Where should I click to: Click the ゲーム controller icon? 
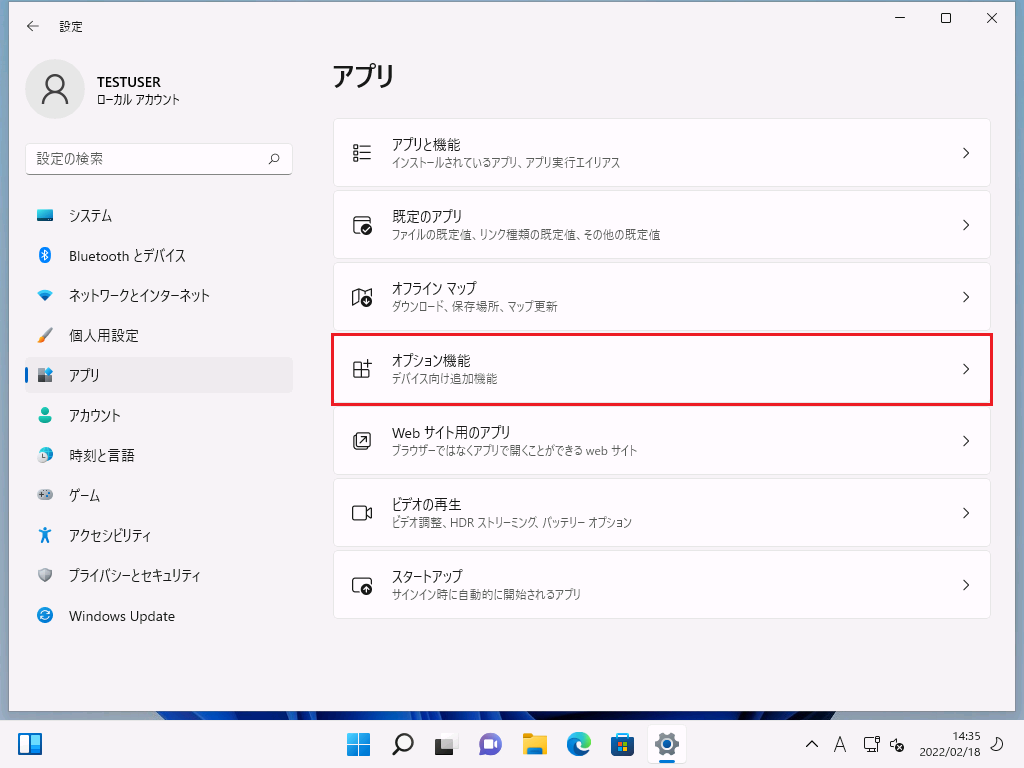[45, 495]
